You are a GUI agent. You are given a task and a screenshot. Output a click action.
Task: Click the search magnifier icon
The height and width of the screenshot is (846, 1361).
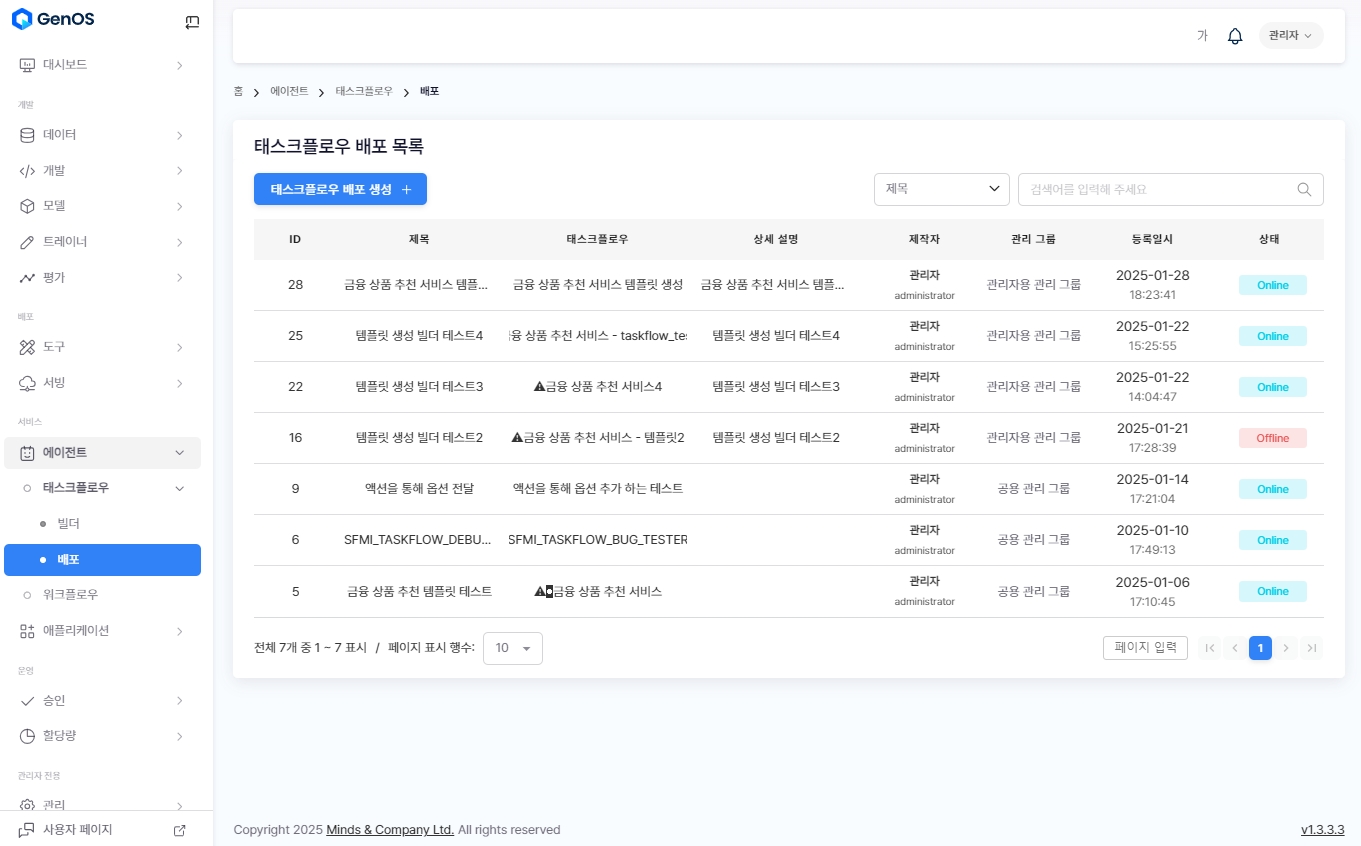1304,189
